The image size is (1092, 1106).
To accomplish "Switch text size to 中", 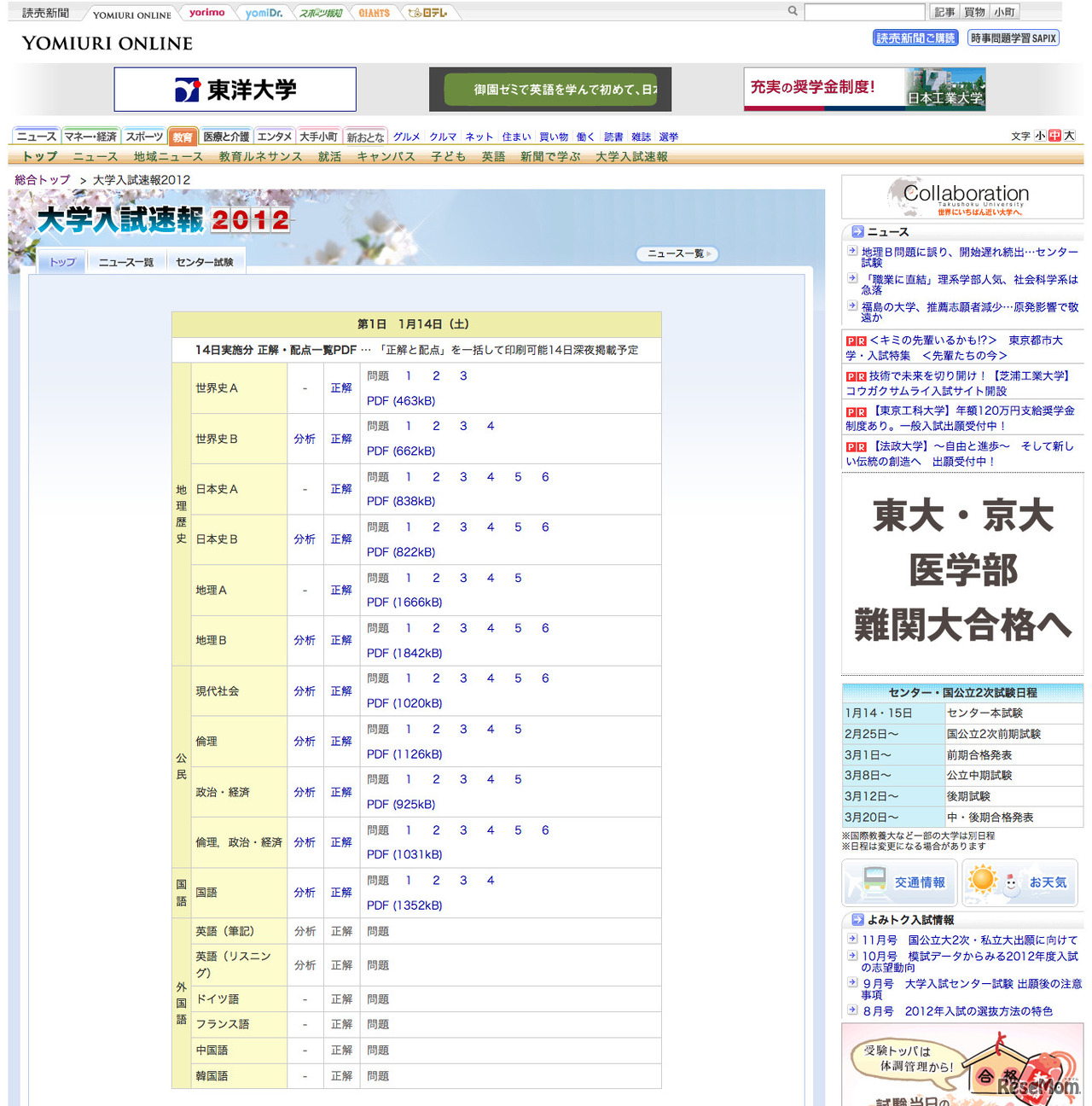I will click(x=1054, y=136).
